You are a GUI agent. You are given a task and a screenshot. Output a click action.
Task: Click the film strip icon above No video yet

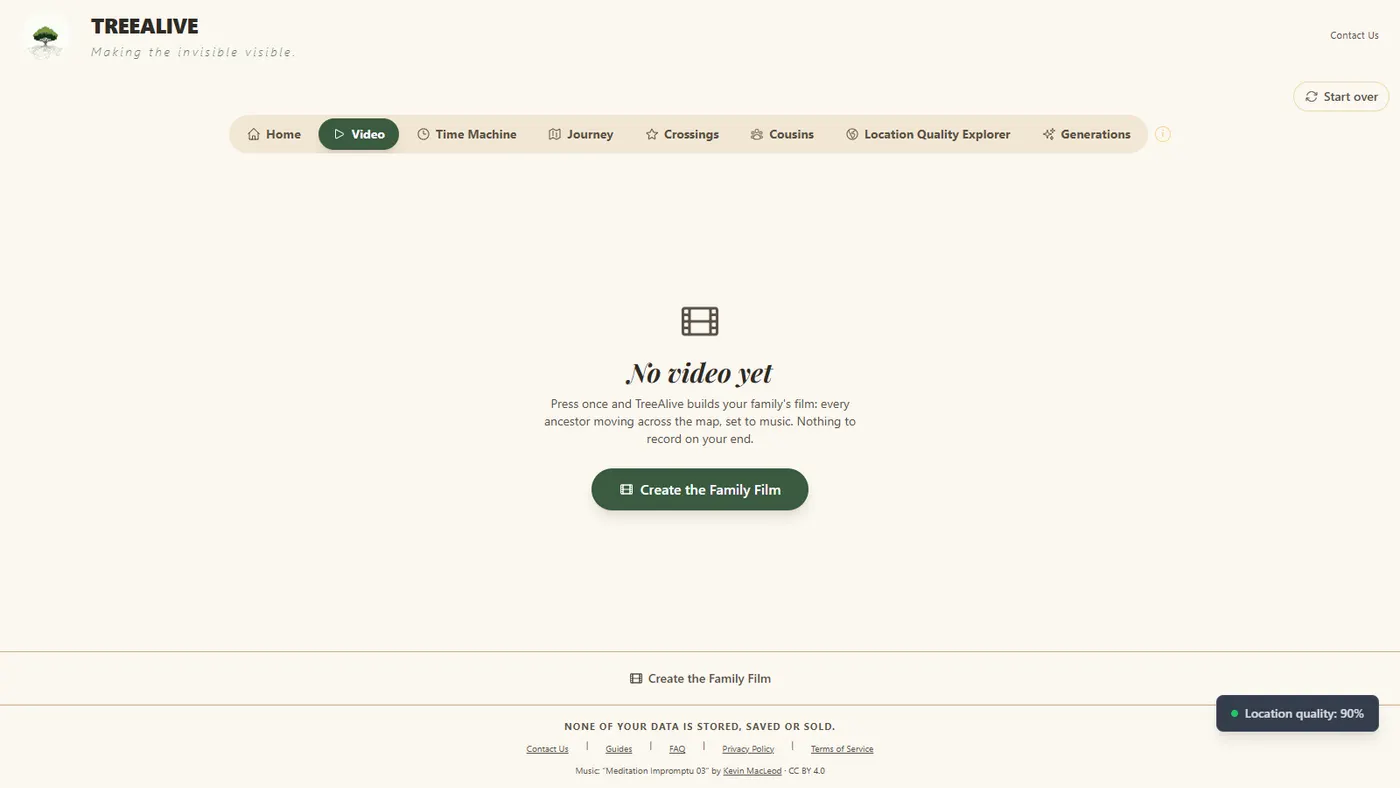pyautogui.click(x=700, y=321)
